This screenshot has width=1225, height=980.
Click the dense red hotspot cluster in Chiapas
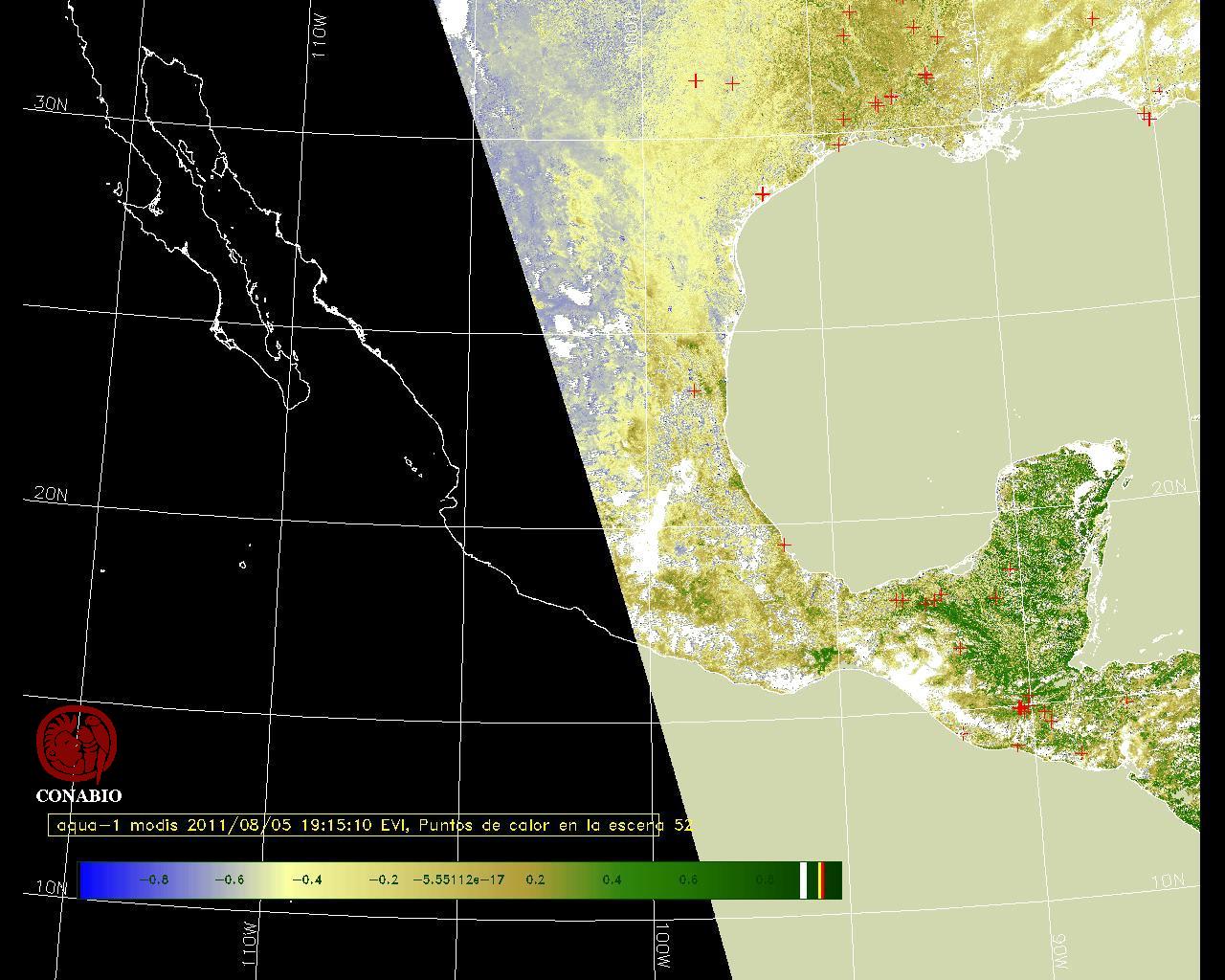point(1023,708)
